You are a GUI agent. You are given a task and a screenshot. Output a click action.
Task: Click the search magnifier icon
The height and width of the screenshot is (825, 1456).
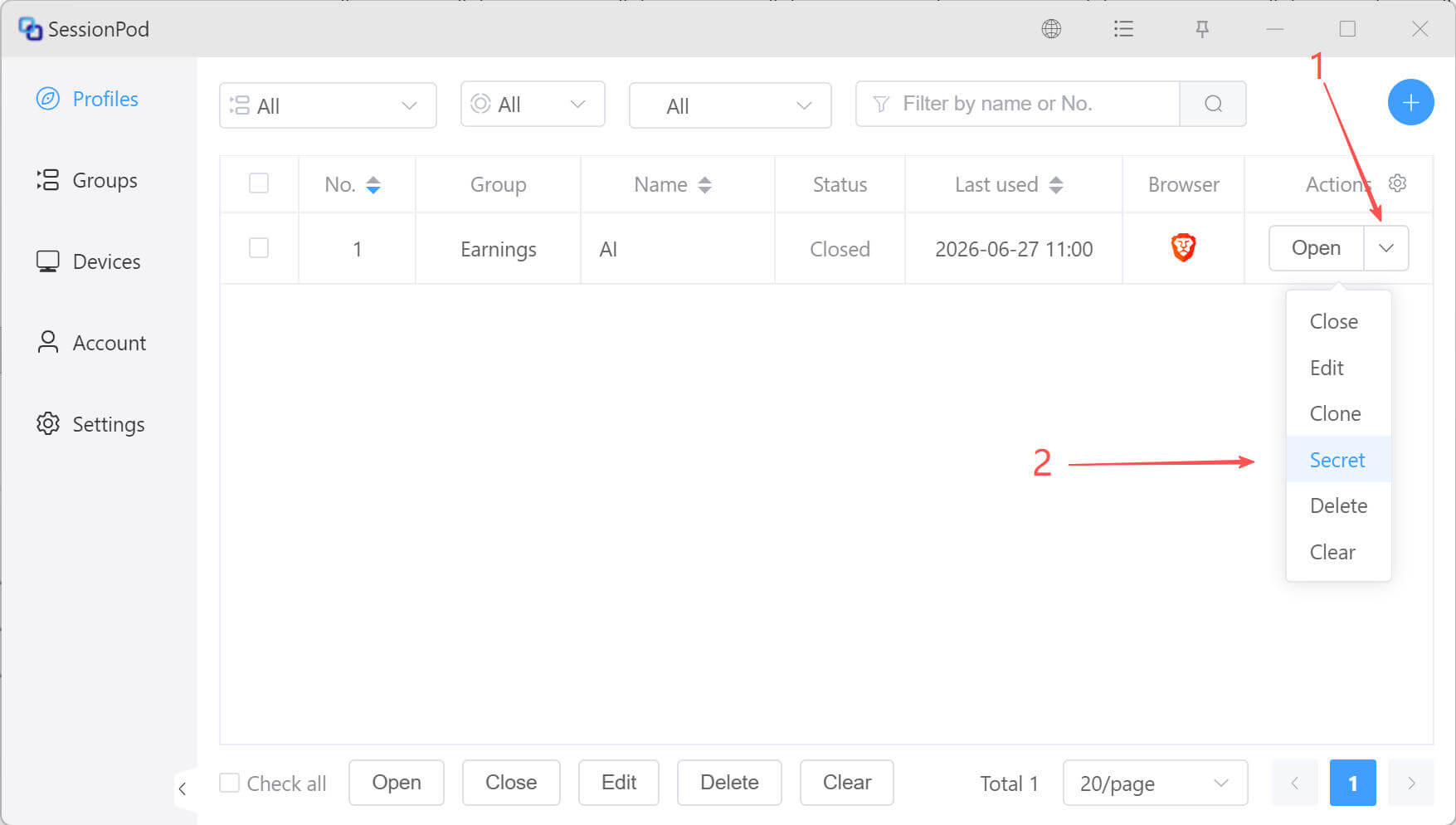(1213, 104)
